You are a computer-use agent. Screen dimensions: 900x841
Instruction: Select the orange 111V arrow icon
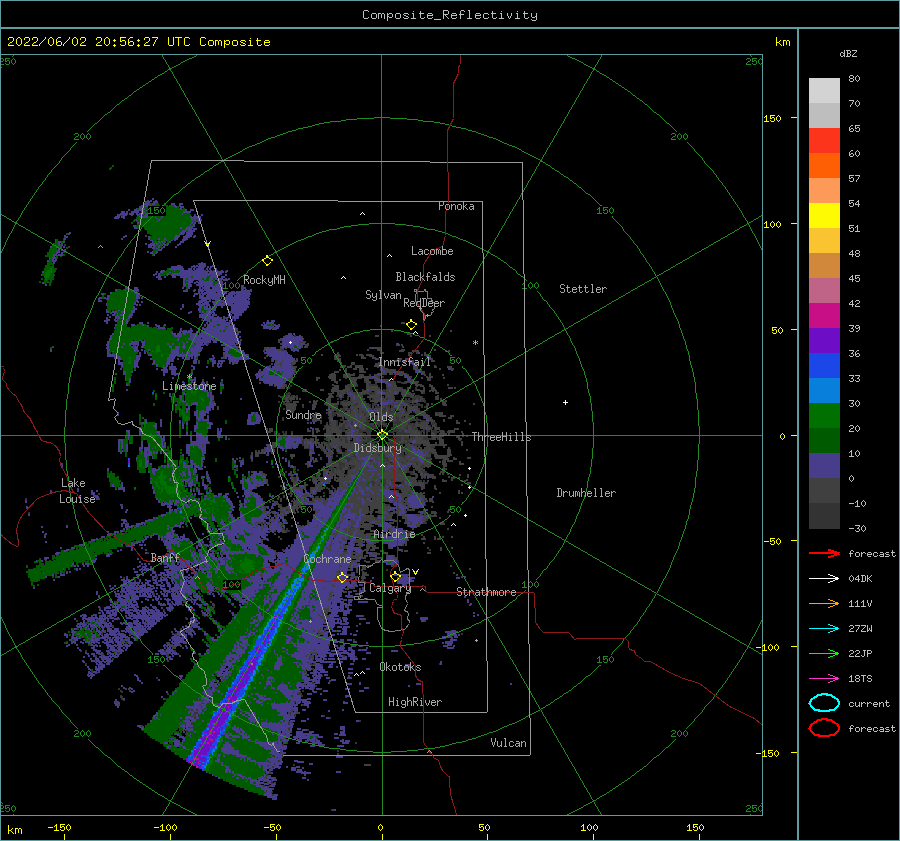click(x=824, y=603)
